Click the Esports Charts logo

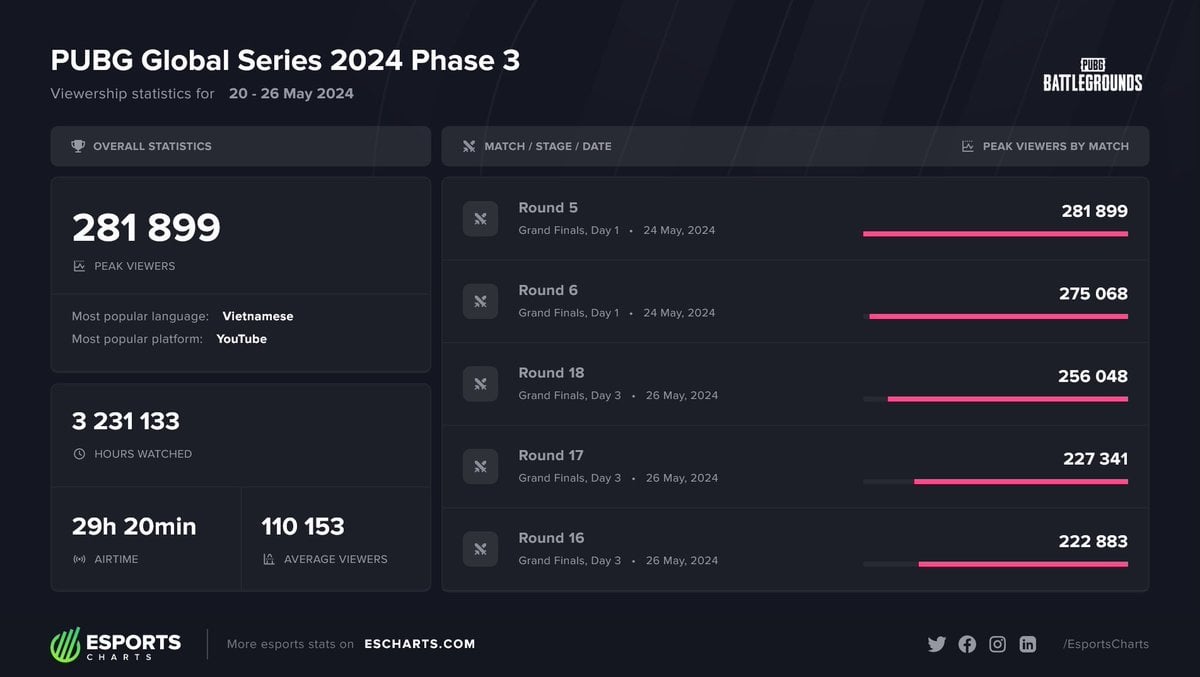click(x=116, y=644)
